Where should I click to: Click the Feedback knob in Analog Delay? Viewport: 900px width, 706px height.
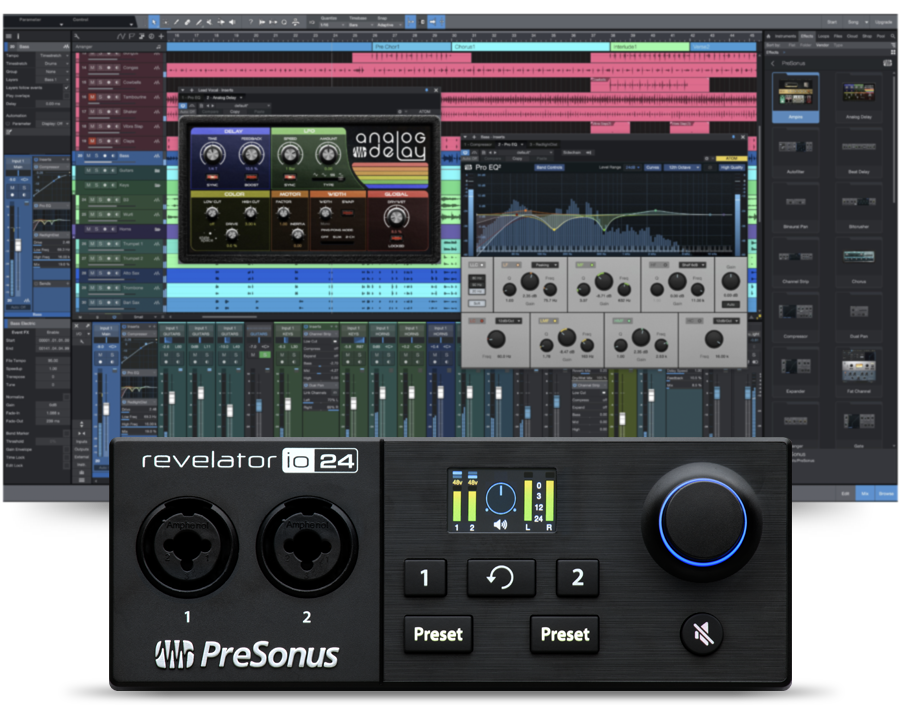[x=251, y=153]
